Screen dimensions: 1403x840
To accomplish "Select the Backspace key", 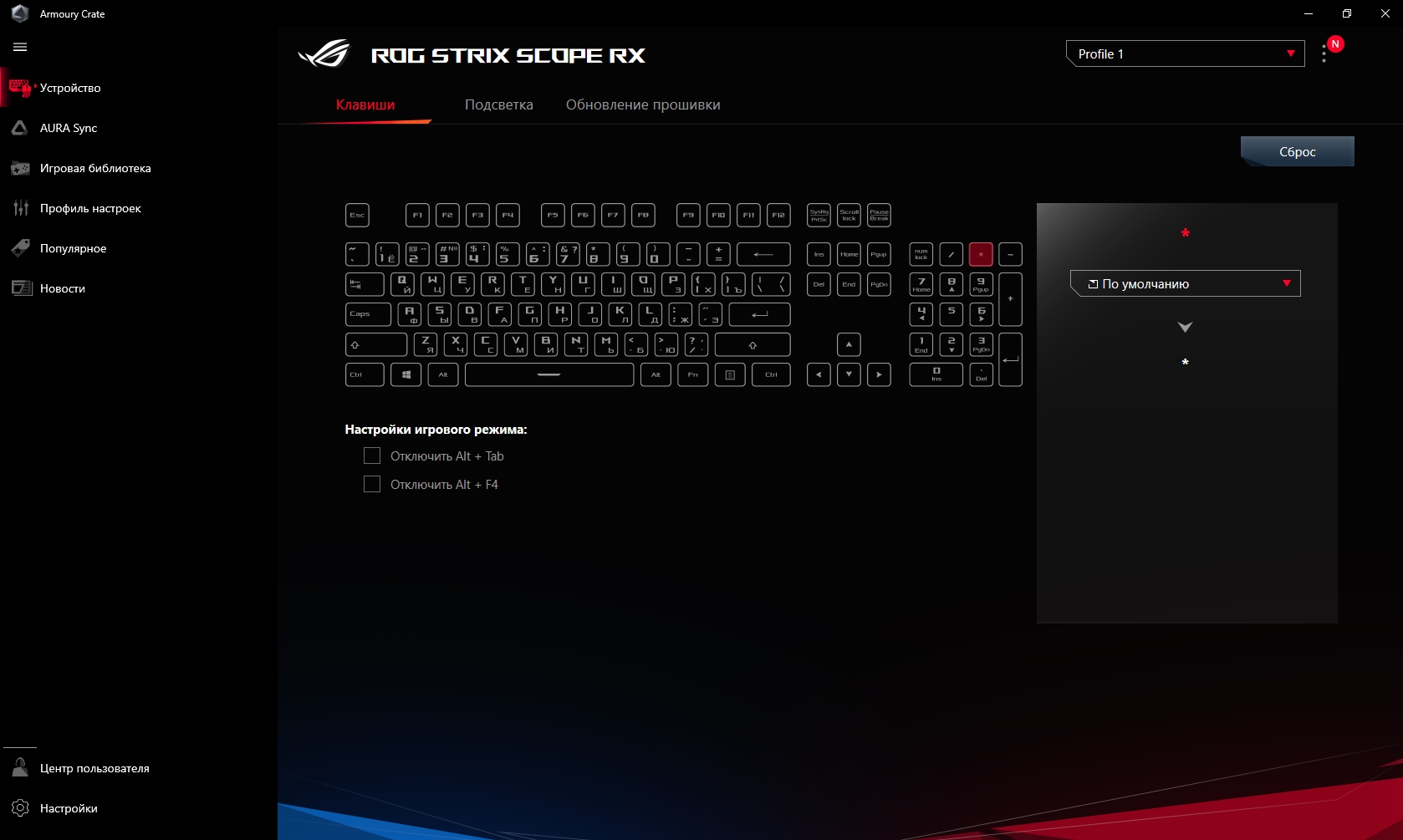I will coord(763,254).
